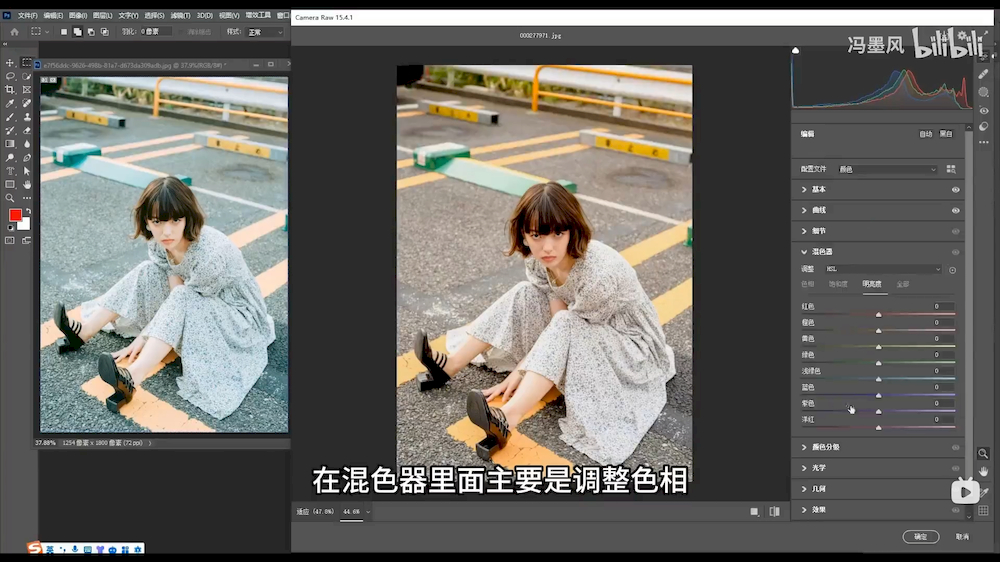The width and height of the screenshot is (1000, 562).
Task: Select the Crop tool
Action: click(x=10, y=90)
